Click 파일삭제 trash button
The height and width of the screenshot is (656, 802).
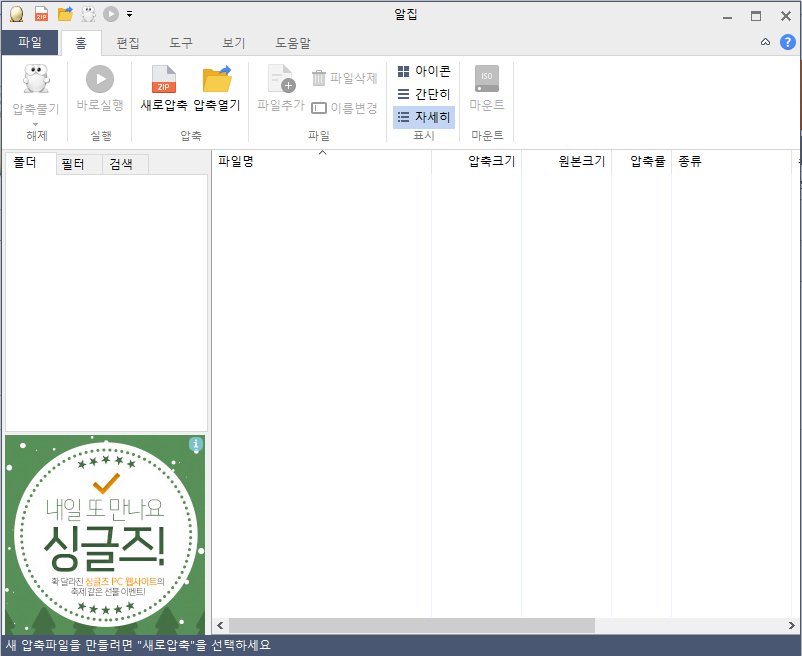coord(345,78)
